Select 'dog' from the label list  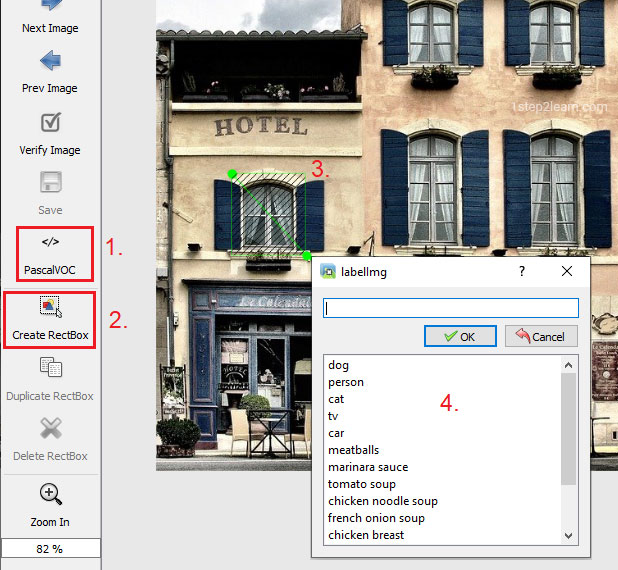(339, 365)
